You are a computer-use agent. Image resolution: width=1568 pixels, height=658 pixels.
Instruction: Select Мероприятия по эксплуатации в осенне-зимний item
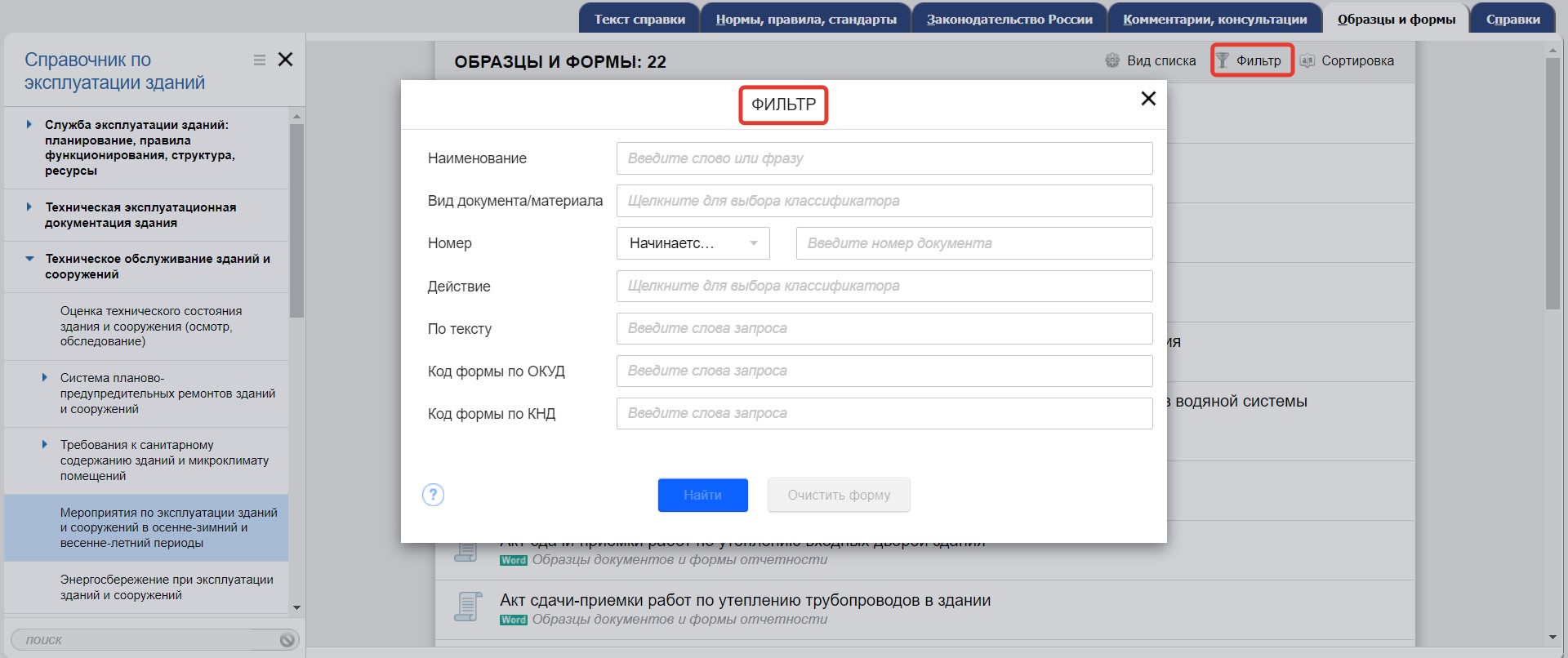(146, 527)
